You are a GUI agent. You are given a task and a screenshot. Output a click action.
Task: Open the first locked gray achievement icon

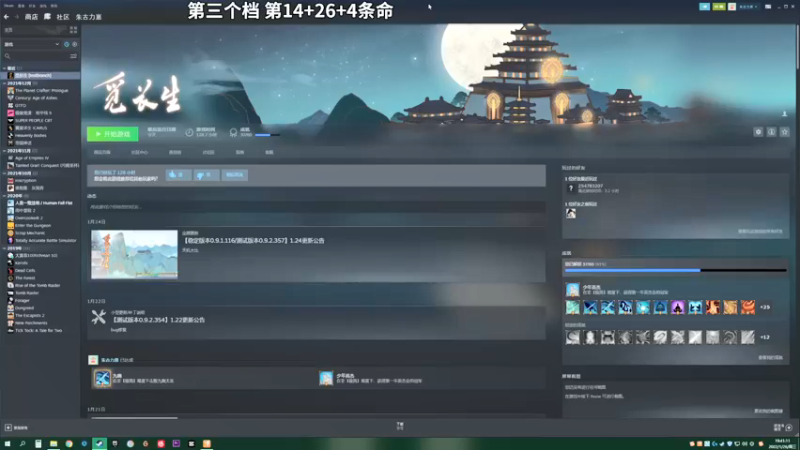tap(572, 337)
